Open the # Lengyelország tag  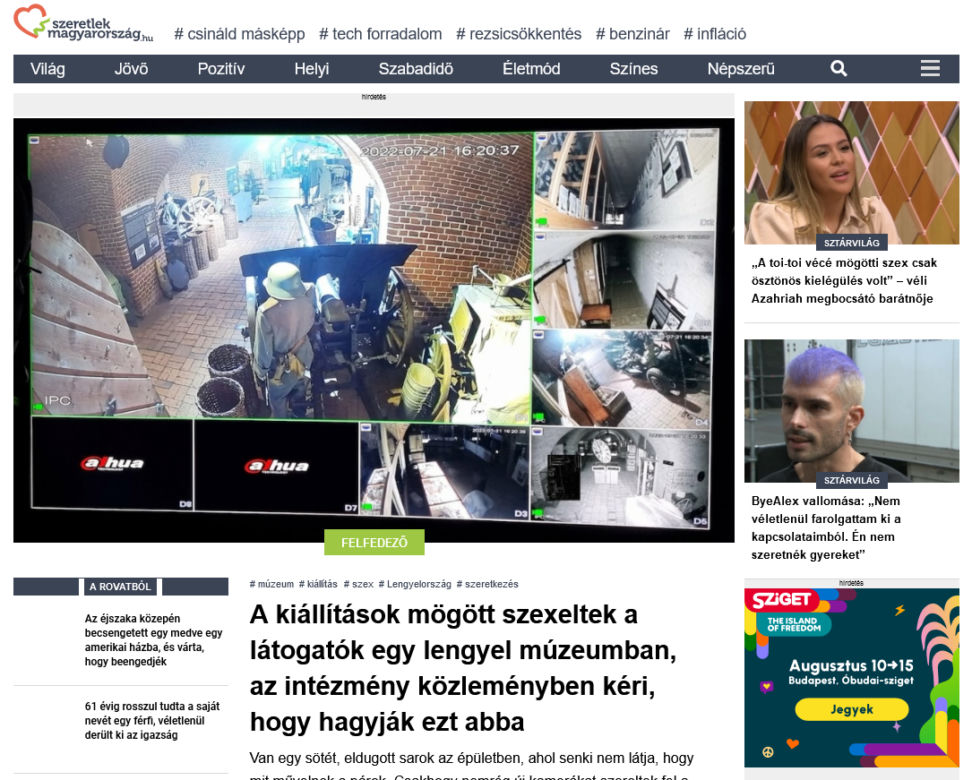point(415,584)
